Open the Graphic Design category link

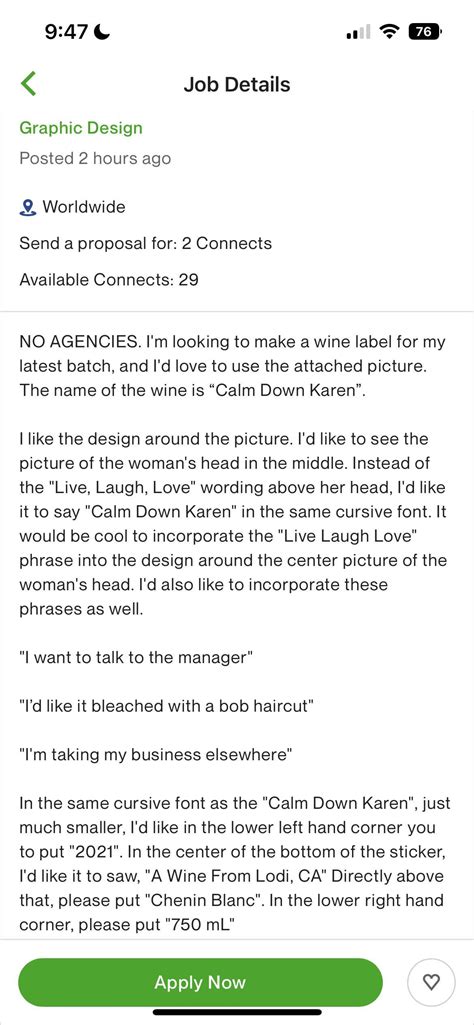(x=81, y=127)
